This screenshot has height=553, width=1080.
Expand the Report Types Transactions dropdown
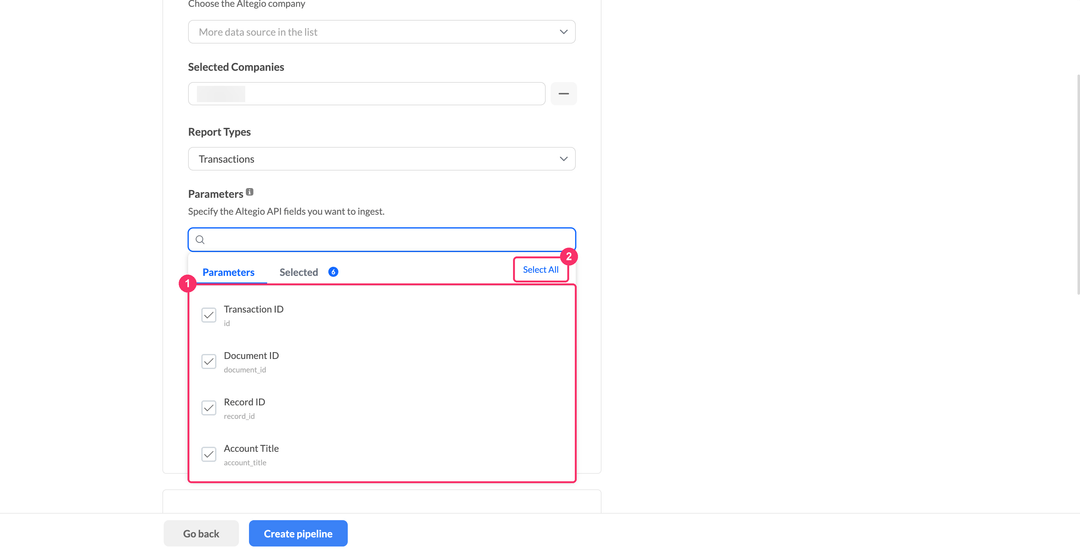[382, 159]
